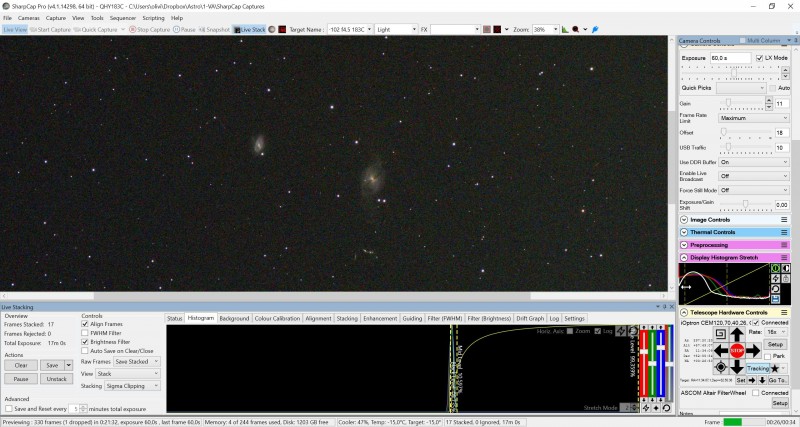Slew the mount down with the down arrow
800x427 pixels.
point(737,367)
